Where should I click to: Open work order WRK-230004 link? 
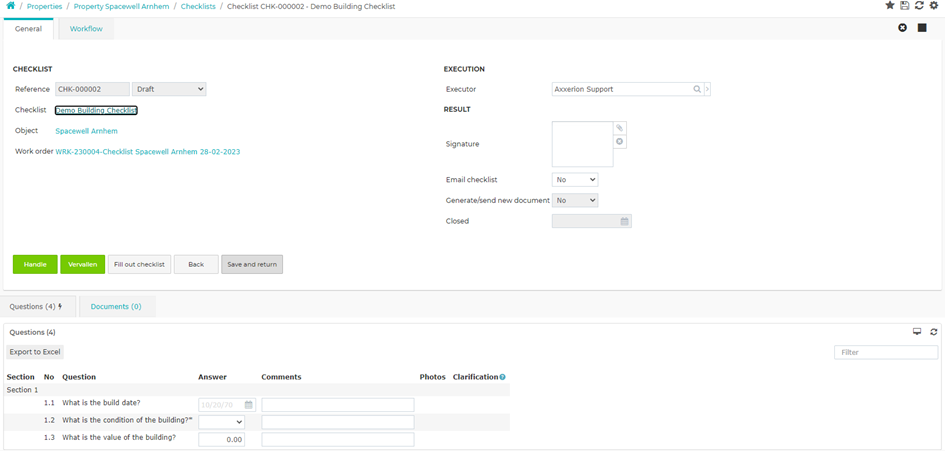point(148,152)
